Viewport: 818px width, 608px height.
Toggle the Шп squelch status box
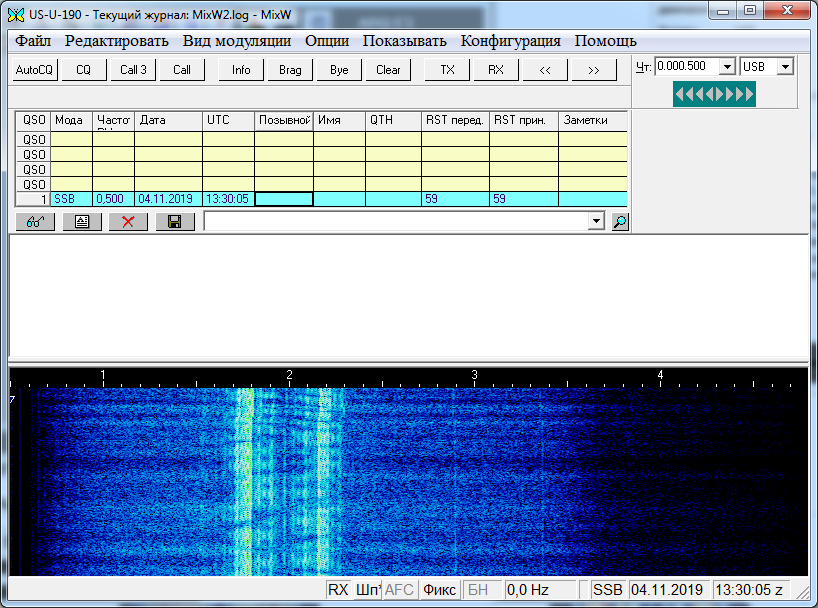click(368, 590)
